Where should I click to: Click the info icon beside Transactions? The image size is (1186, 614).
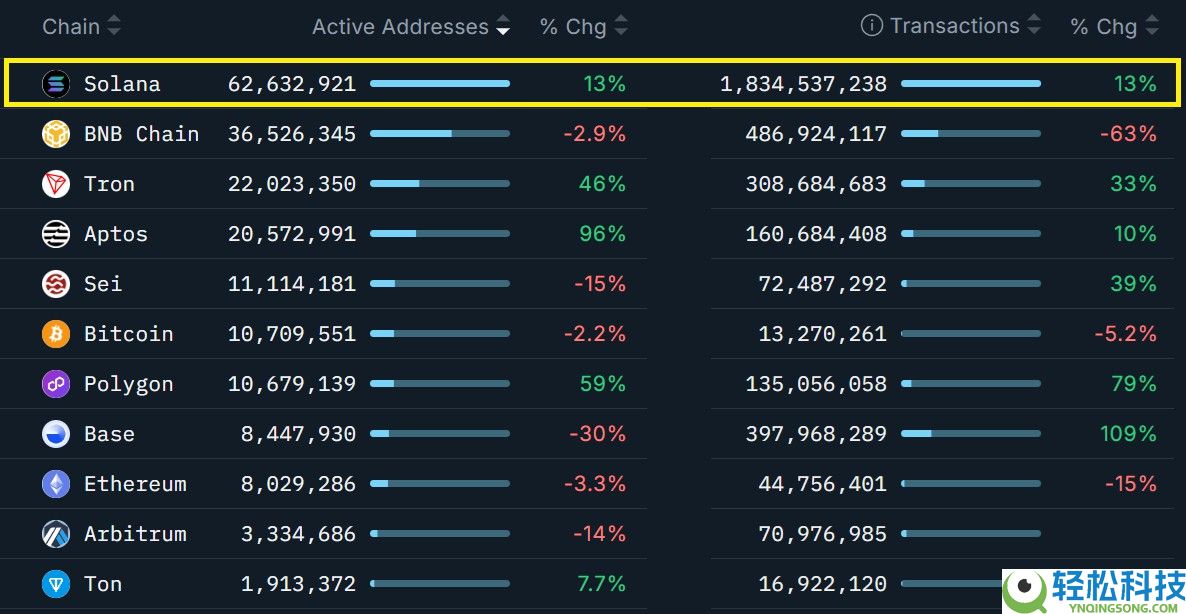tap(872, 26)
